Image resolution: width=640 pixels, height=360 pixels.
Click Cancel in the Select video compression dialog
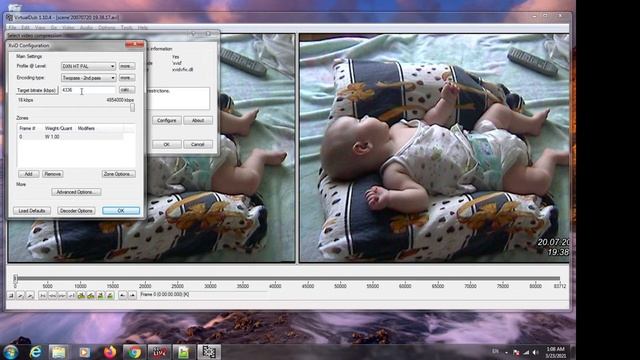point(198,144)
